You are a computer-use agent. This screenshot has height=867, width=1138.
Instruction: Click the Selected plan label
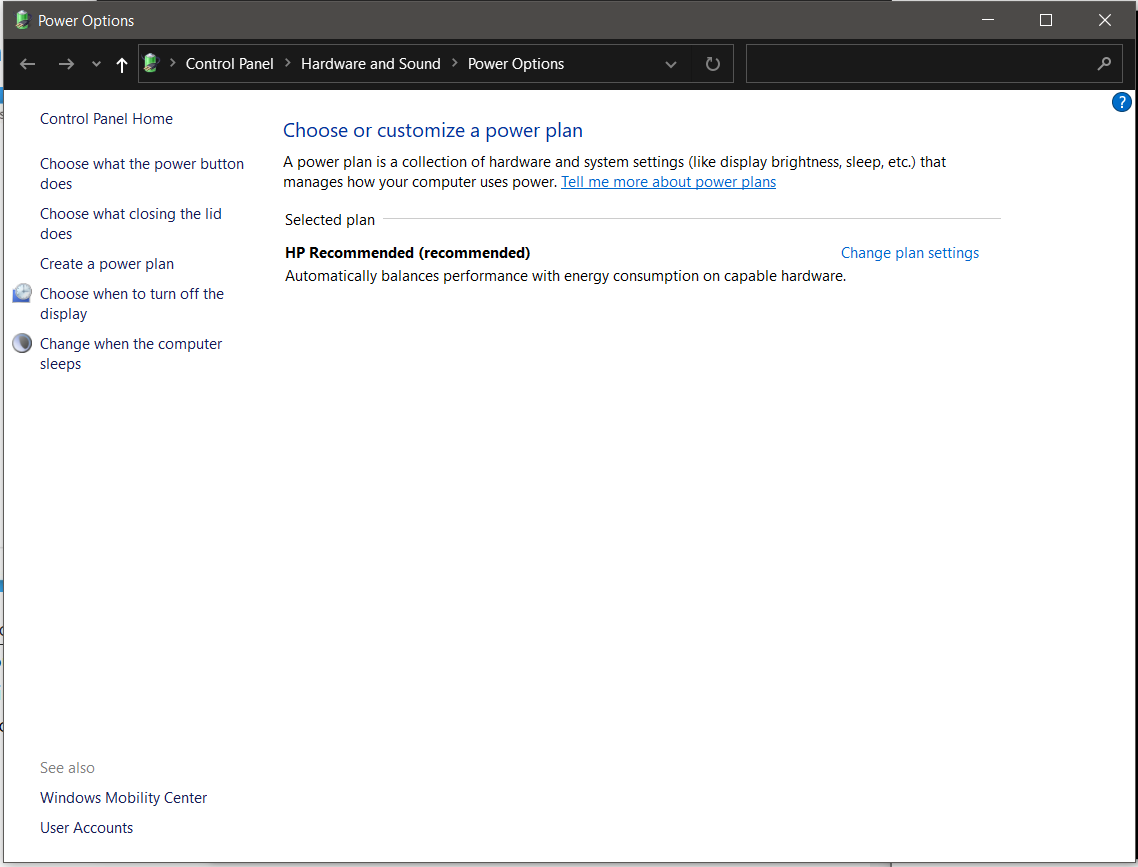click(x=329, y=220)
